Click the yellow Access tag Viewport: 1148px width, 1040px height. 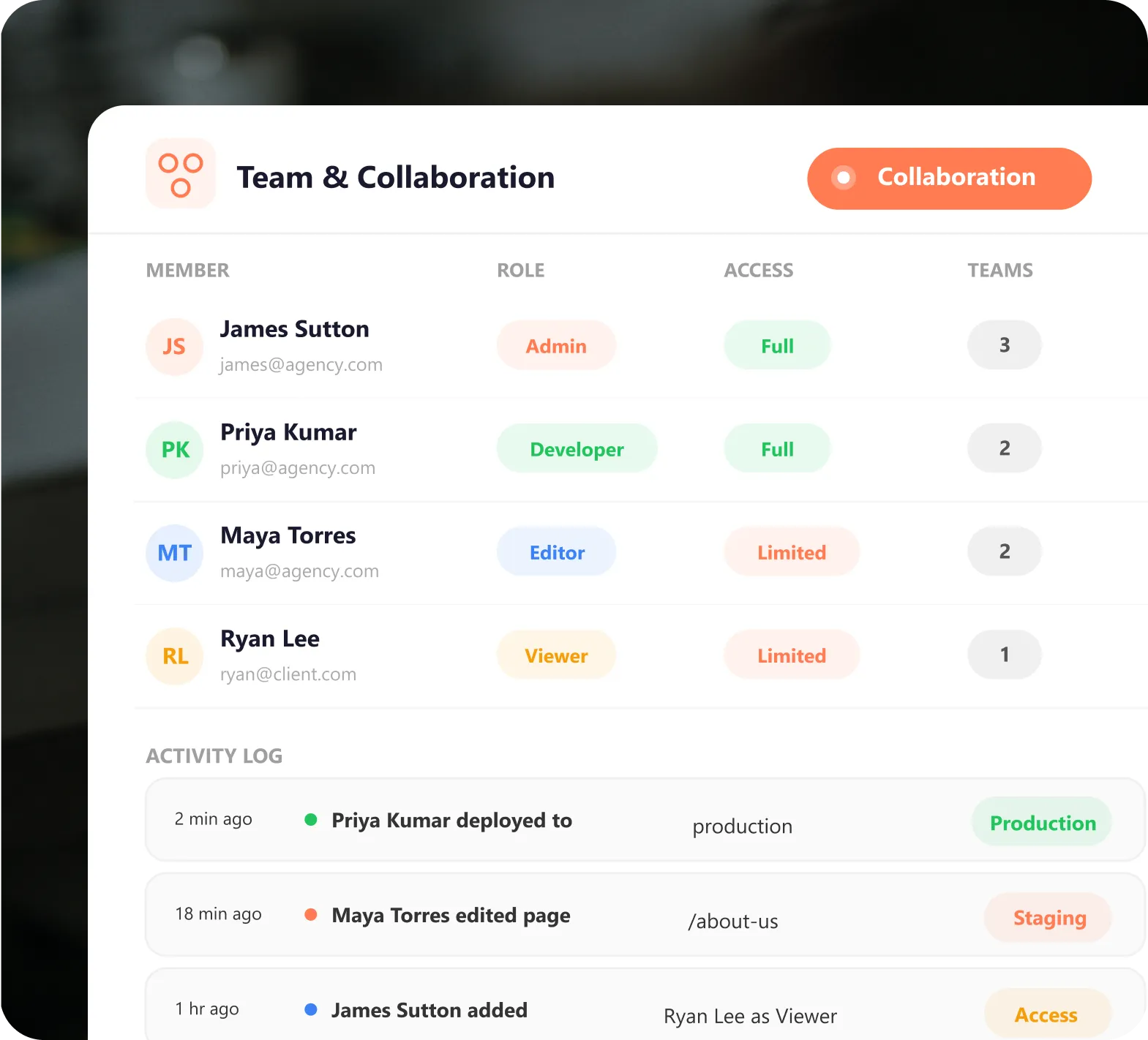coord(1046,1014)
